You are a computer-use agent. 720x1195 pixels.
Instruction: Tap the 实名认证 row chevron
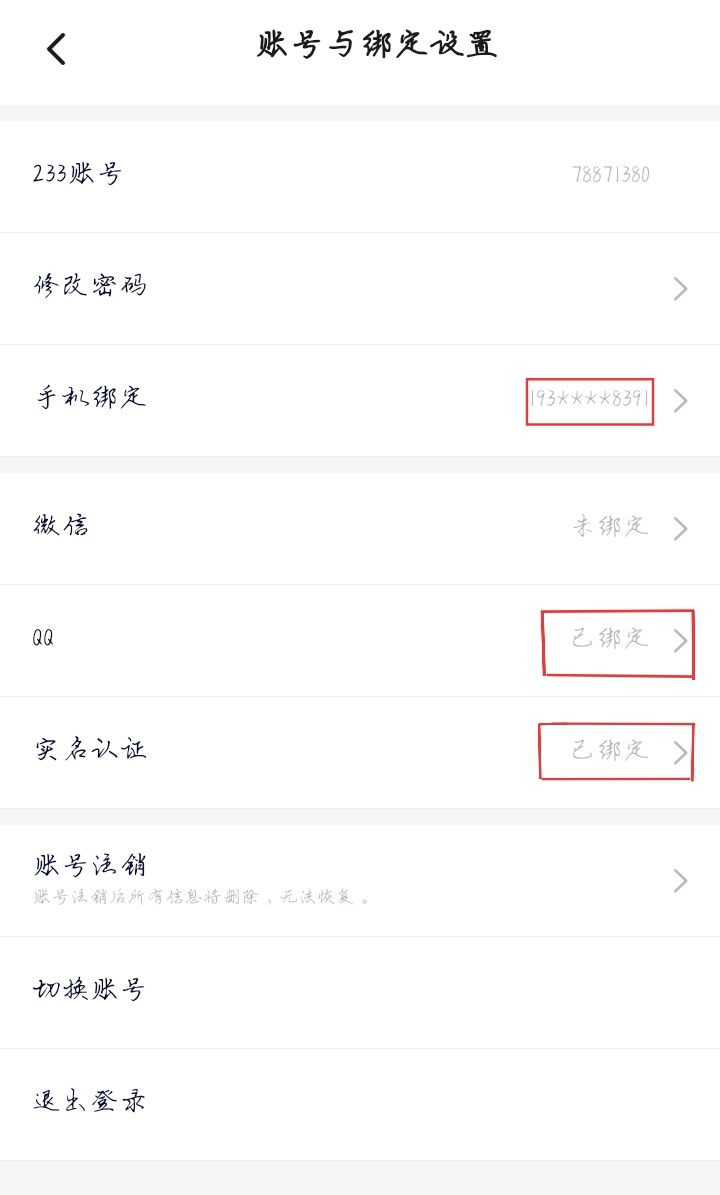click(x=680, y=753)
